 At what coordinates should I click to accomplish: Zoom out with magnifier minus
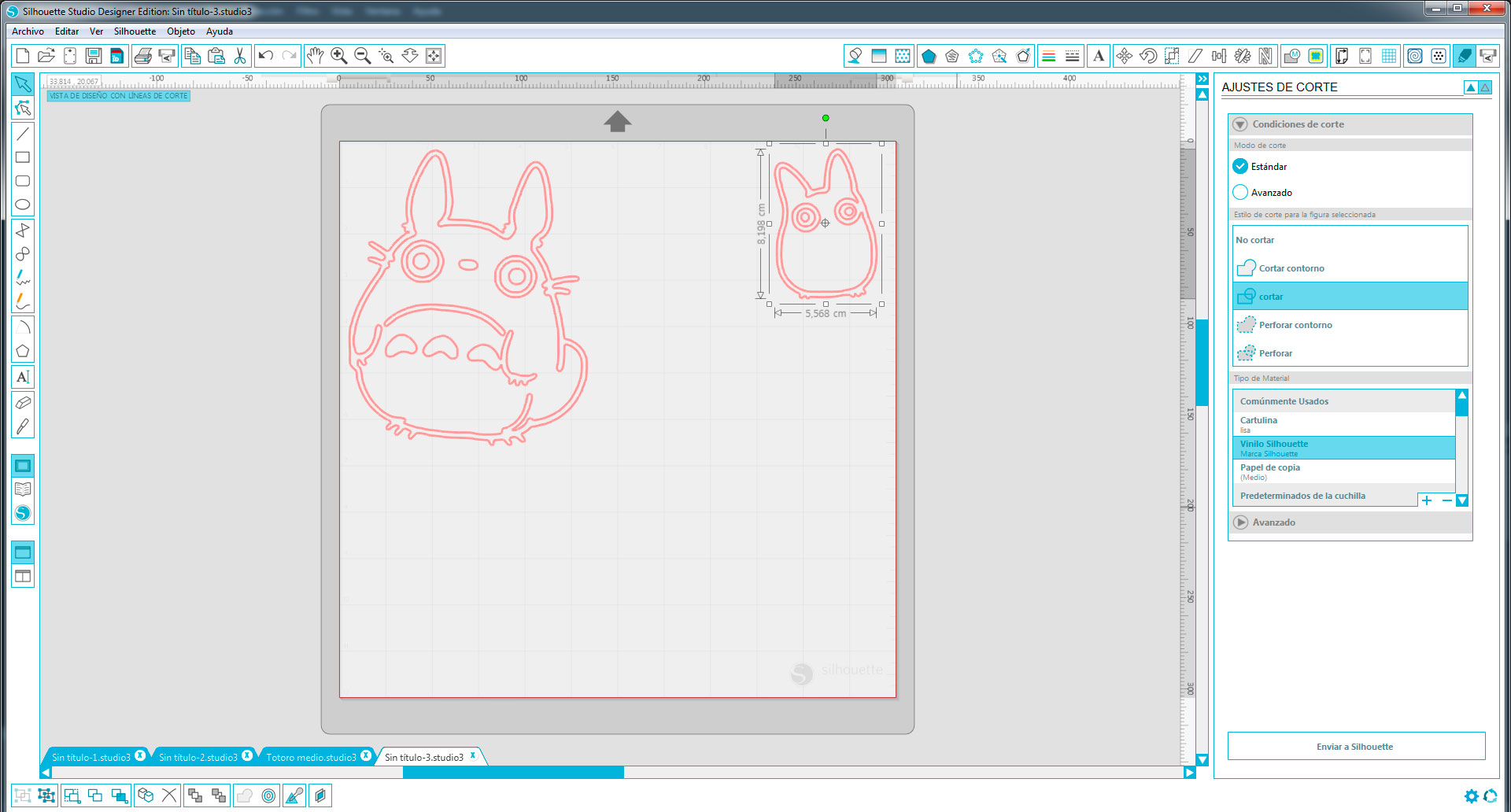pyautogui.click(x=363, y=56)
